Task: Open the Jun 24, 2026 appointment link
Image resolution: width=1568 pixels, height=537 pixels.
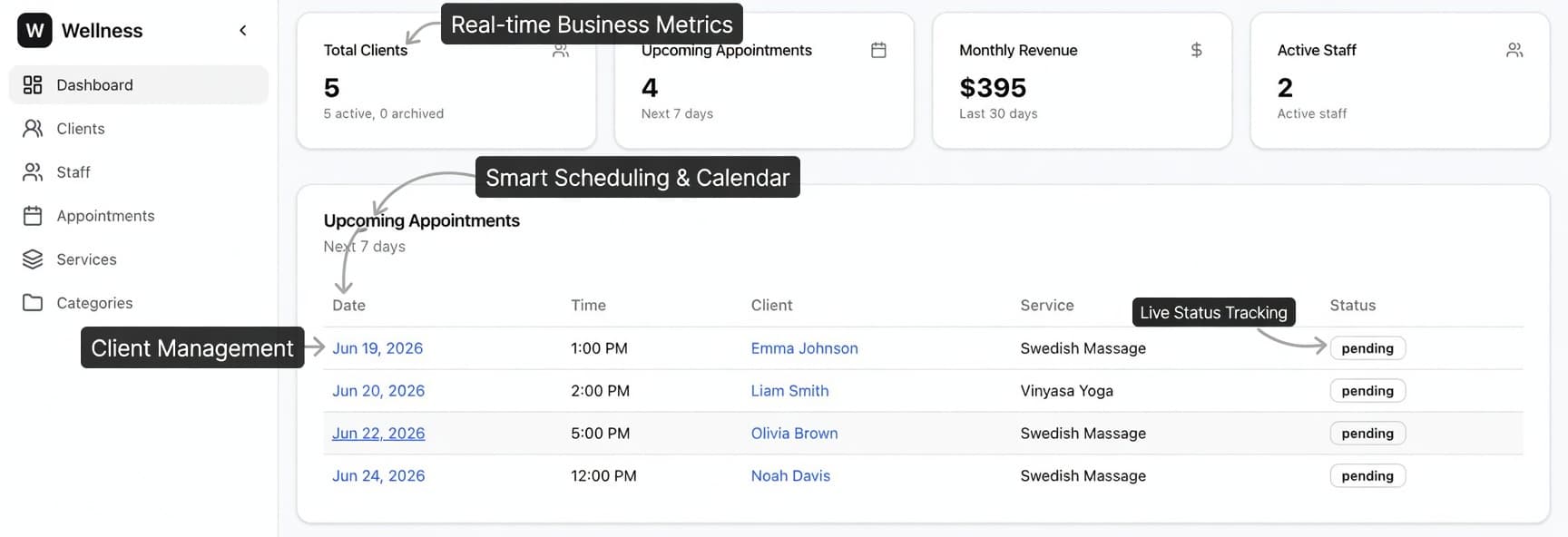Action: (378, 476)
